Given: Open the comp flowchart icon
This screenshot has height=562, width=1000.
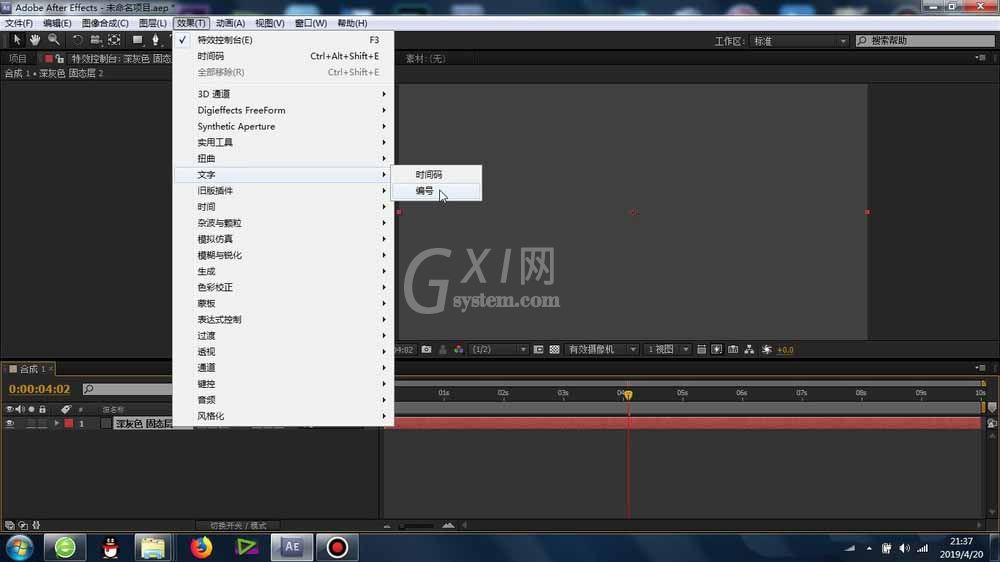Looking at the screenshot, I should (x=749, y=350).
